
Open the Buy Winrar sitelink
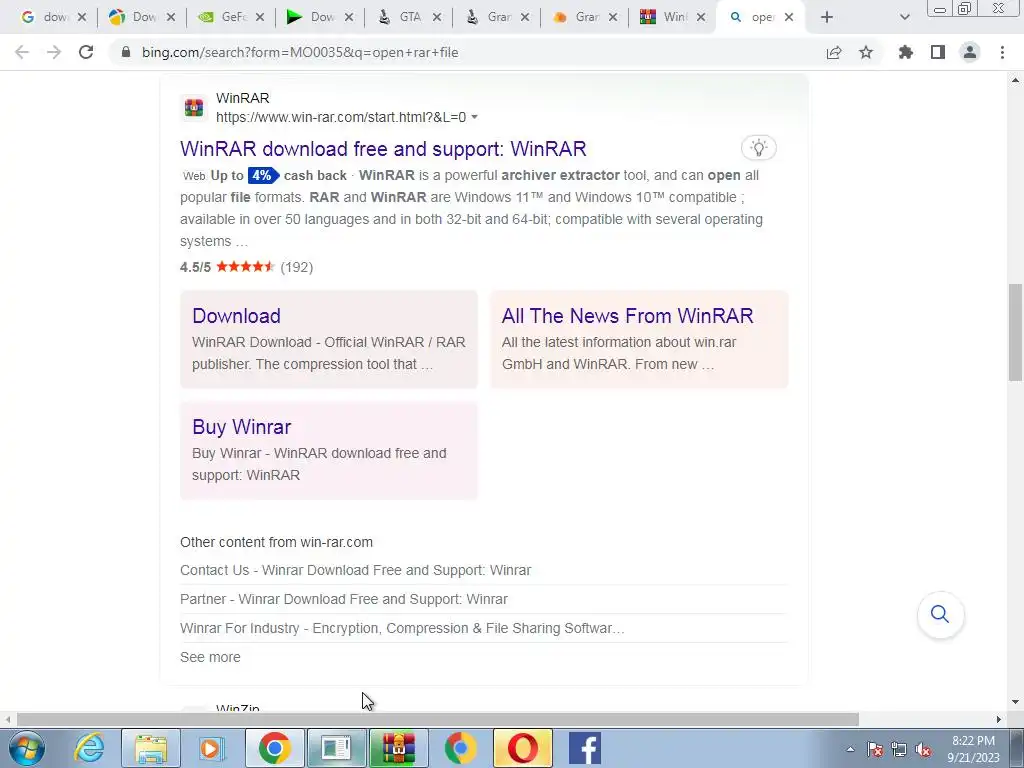(242, 427)
